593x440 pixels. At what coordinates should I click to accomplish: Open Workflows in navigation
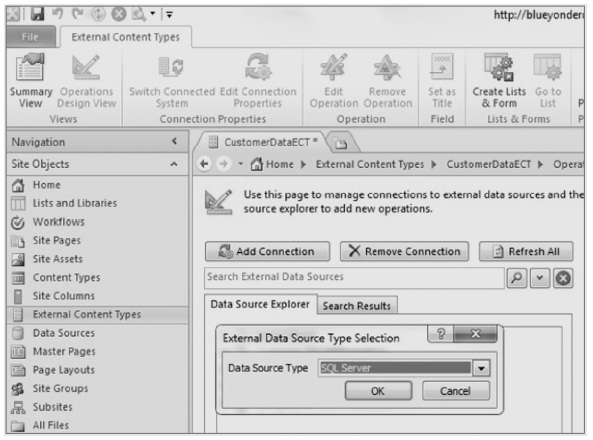pyautogui.click(x=98, y=222)
